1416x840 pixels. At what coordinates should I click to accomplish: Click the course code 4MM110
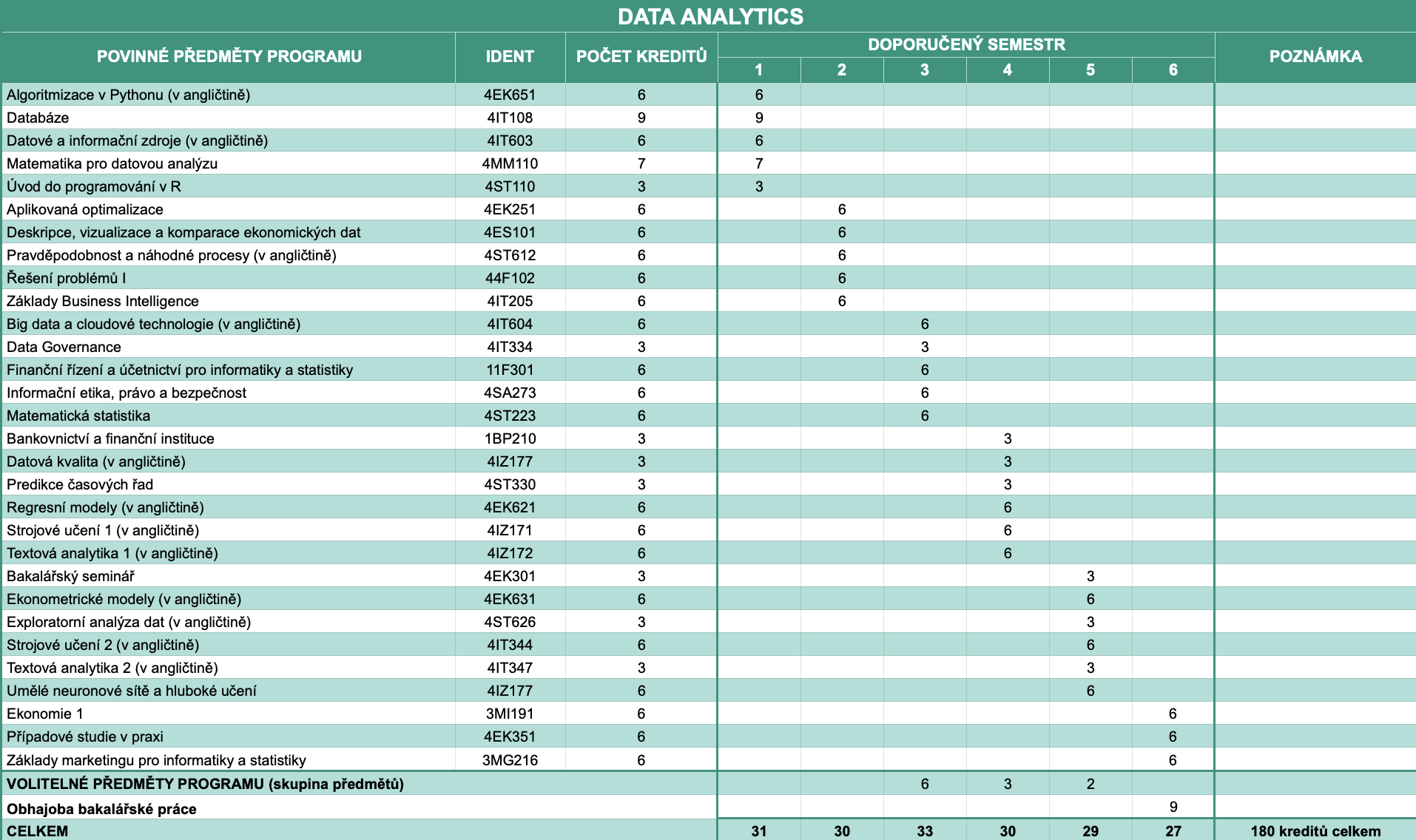click(x=510, y=163)
